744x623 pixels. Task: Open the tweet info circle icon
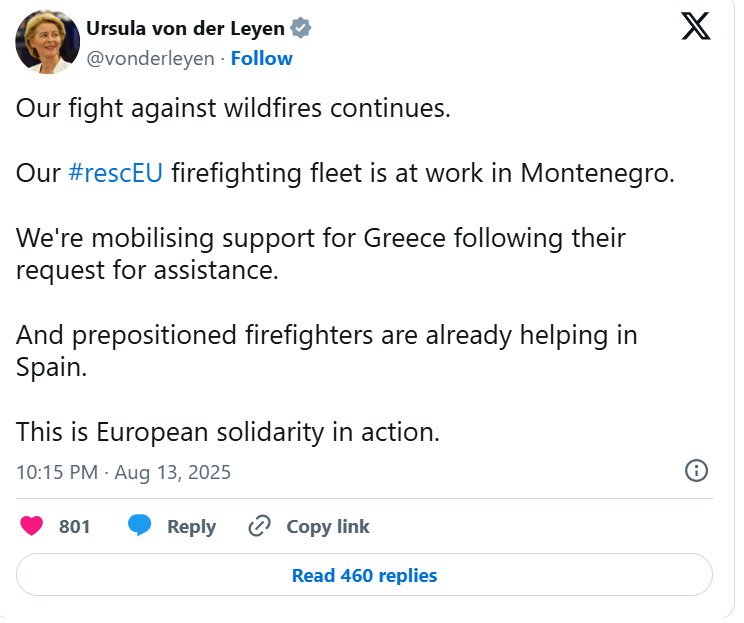pyautogui.click(x=696, y=470)
